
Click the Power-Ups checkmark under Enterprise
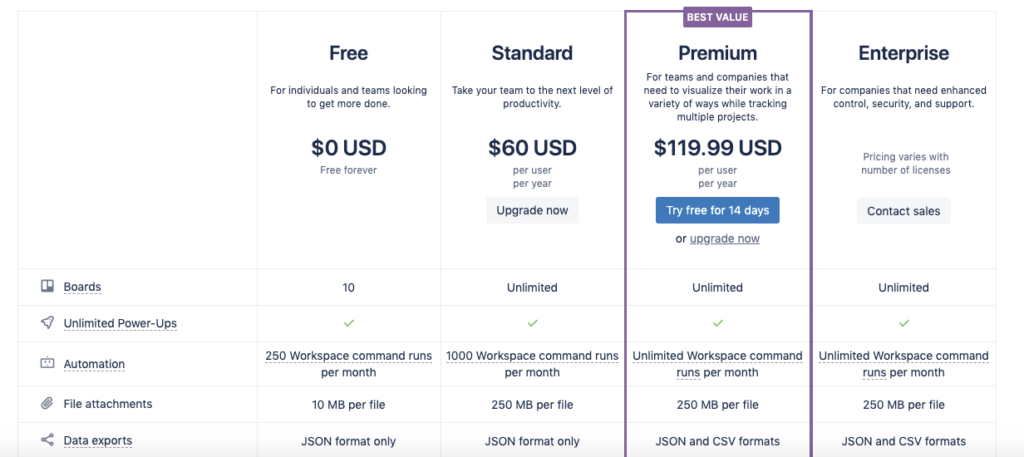pos(904,323)
